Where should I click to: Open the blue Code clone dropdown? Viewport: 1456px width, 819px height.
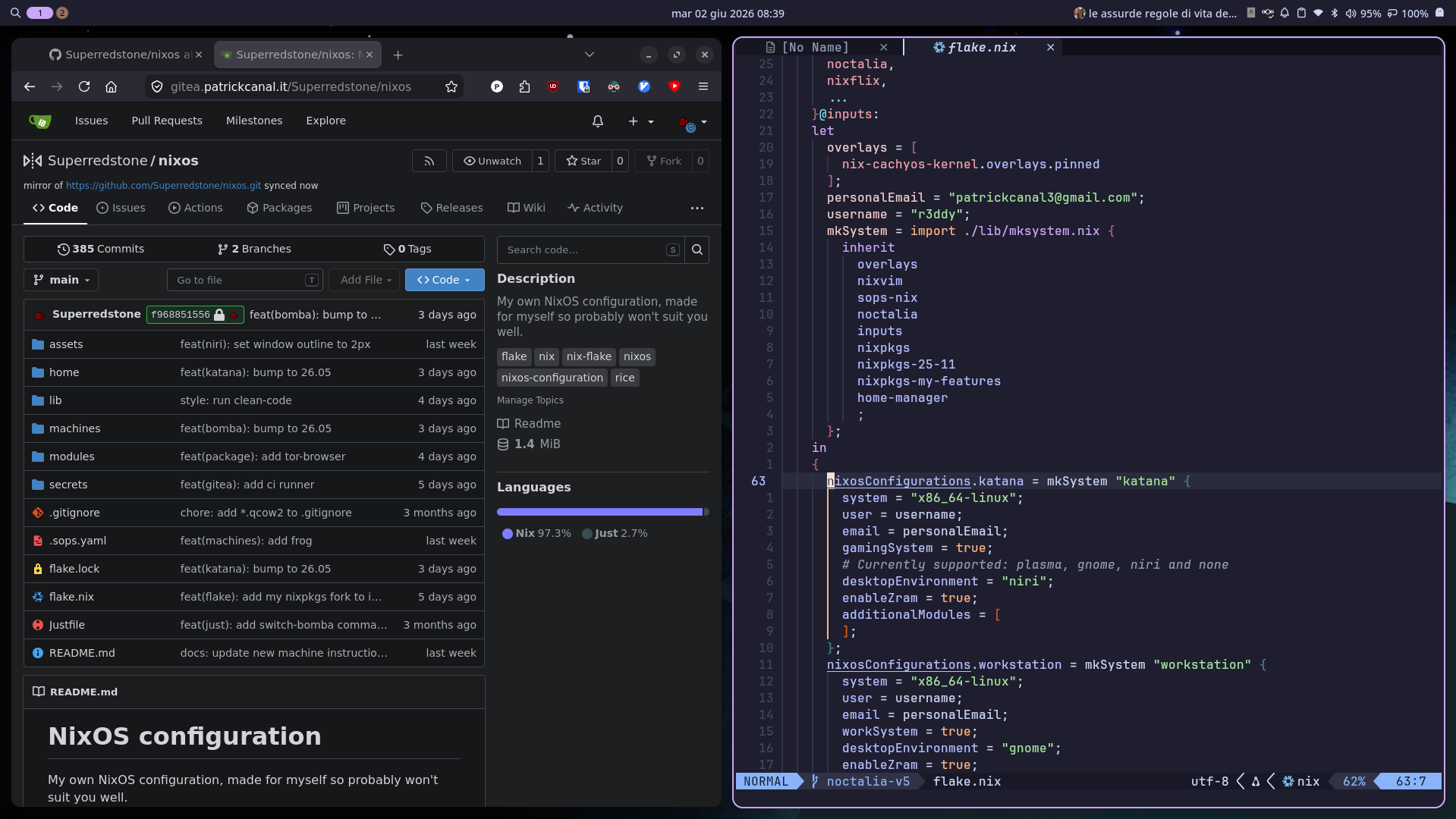(x=444, y=280)
